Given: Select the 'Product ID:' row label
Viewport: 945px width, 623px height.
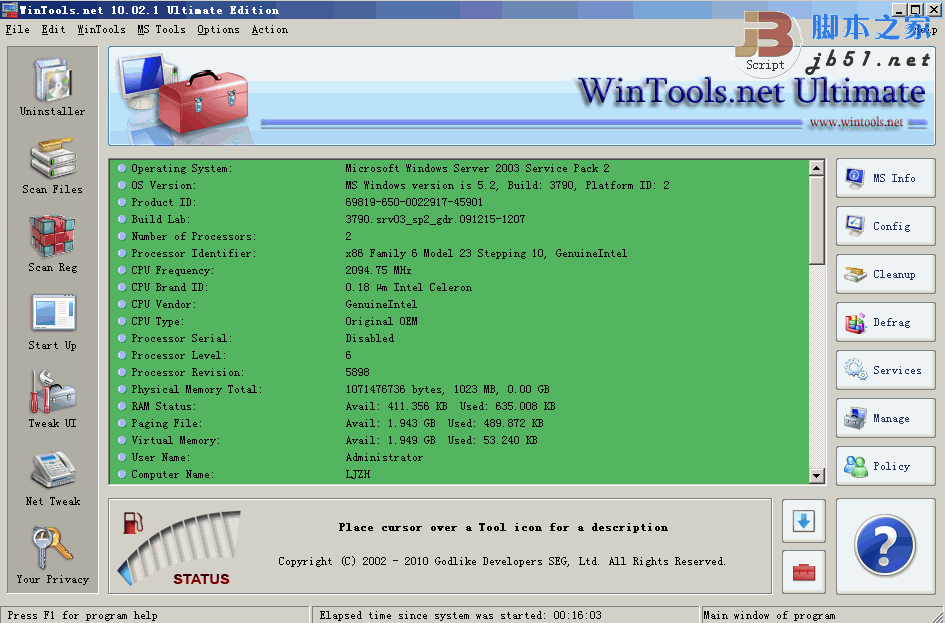Looking at the screenshot, I should (163, 202).
